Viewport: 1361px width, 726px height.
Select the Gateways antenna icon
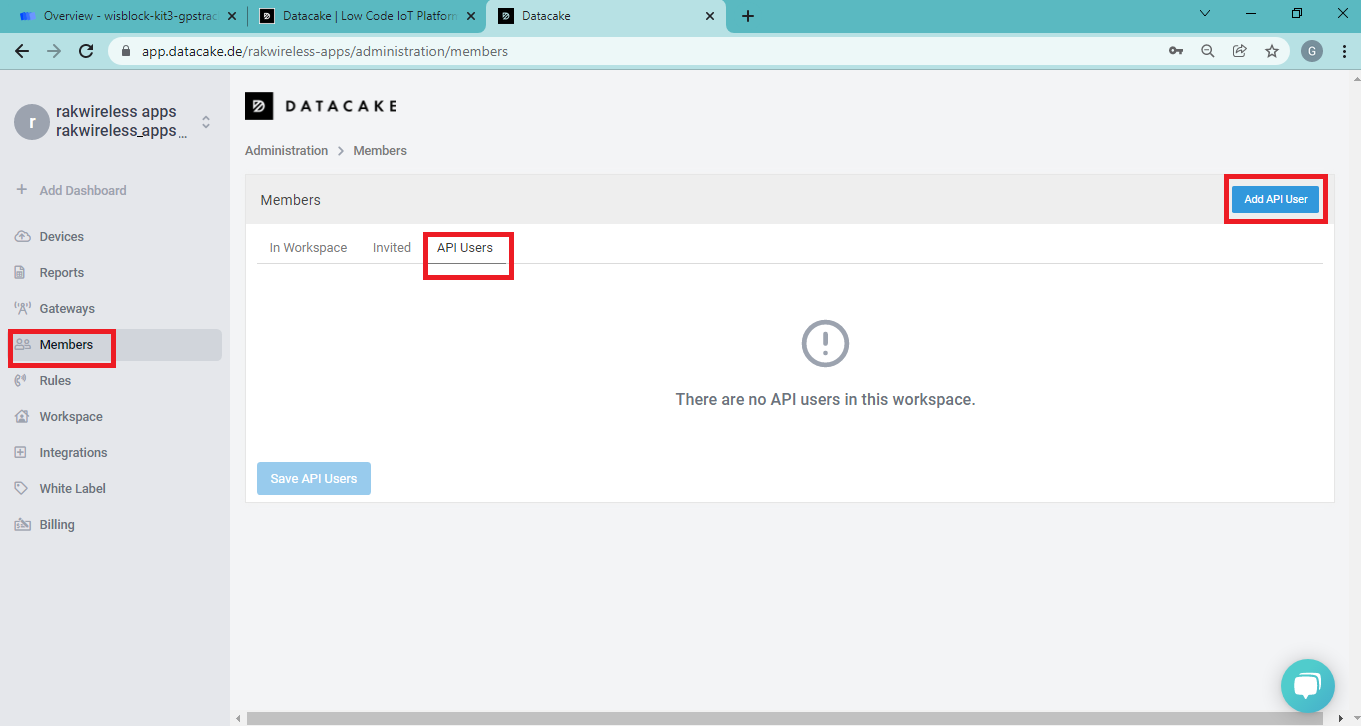tap(22, 309)
